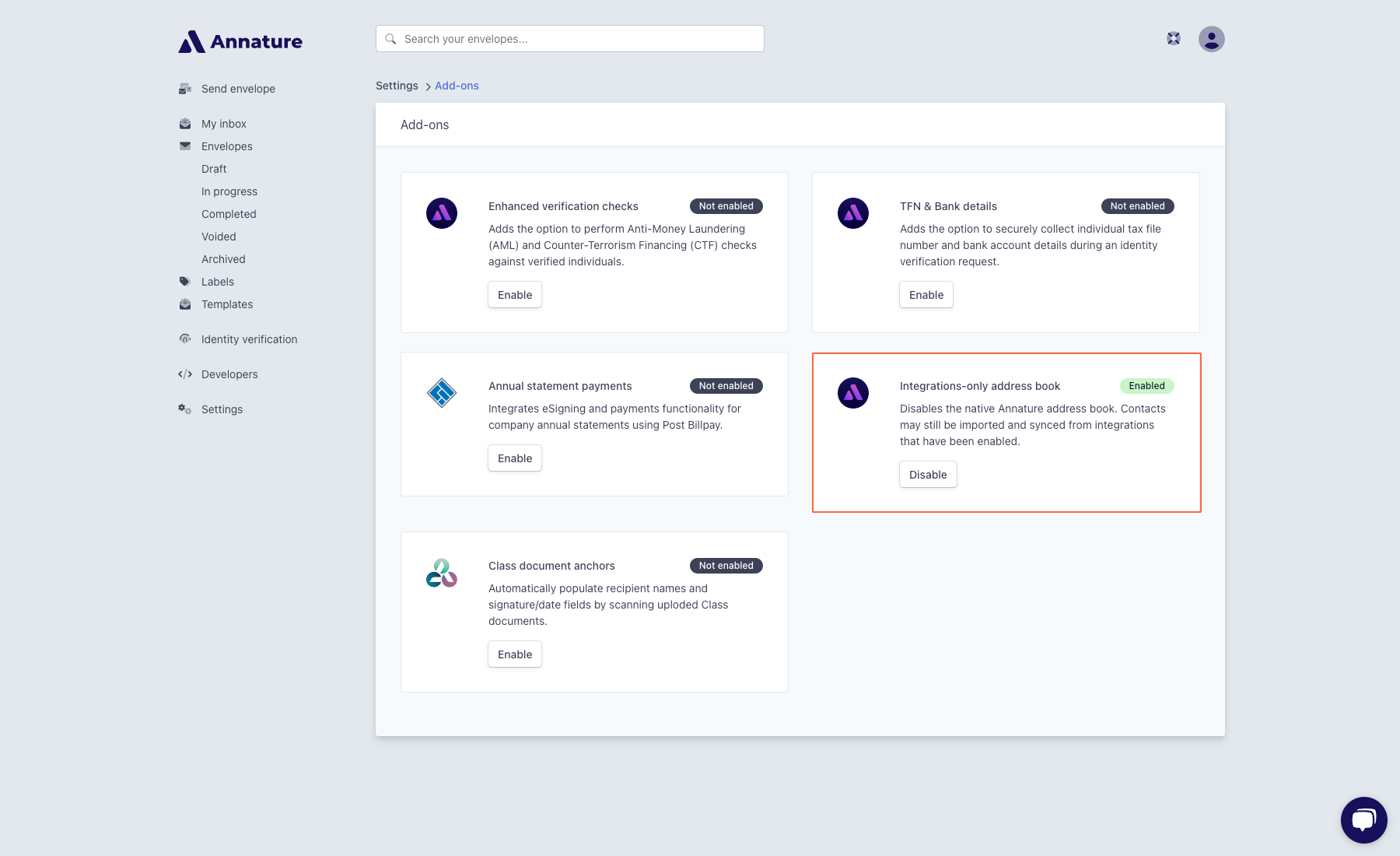
Task: Click the Developers code icon
Action: tap(185, 374)
